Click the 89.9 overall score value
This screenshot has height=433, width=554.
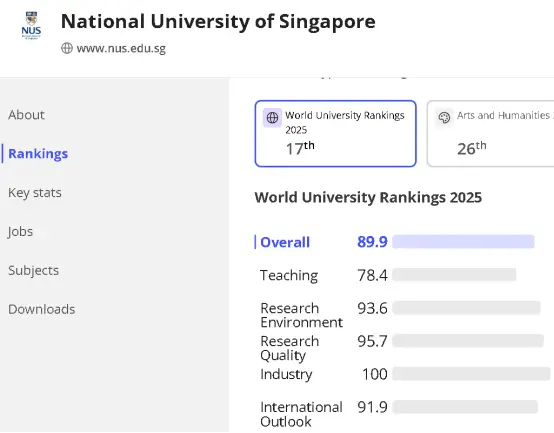point(372,242)
